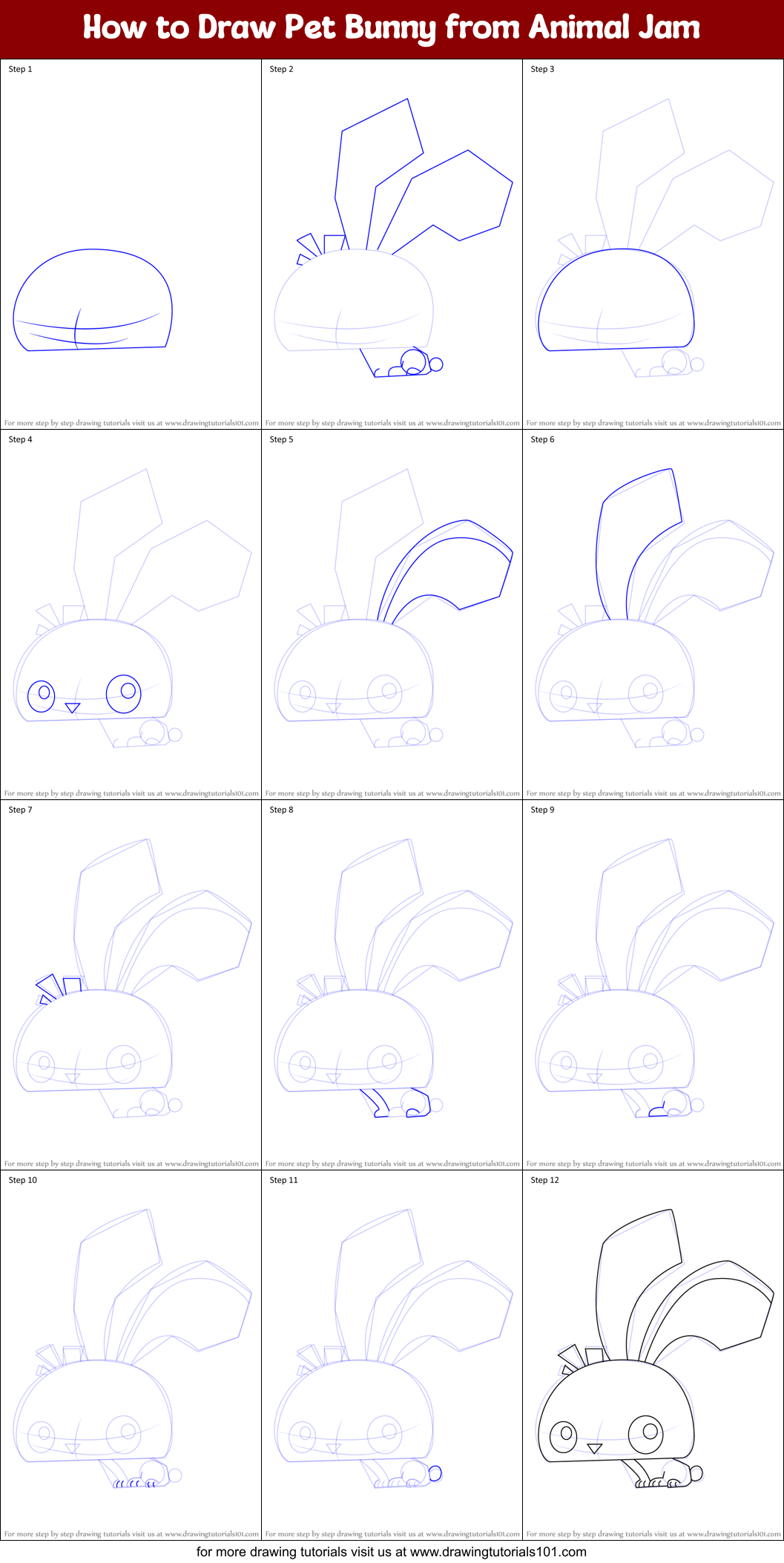Open the Step 8 legs drawing

tap(395, 1103)
